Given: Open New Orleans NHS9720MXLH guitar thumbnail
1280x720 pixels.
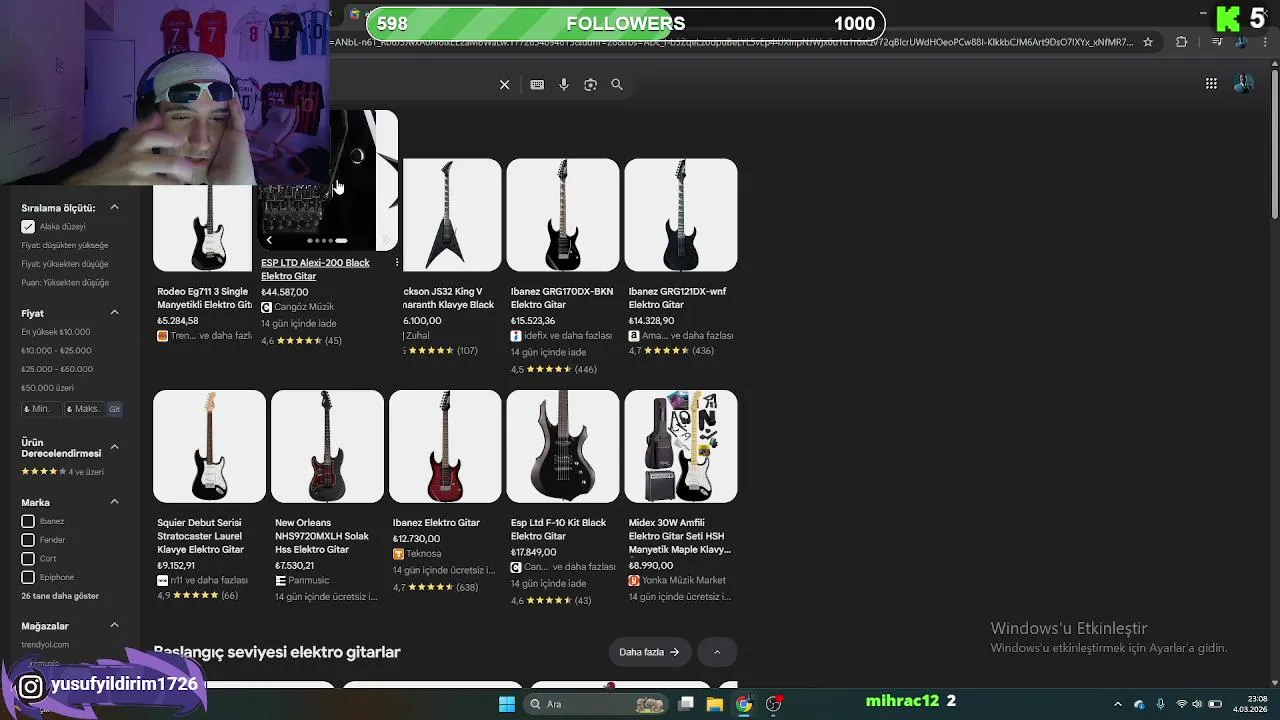Looking at the screenshot, I should (x=327, y=446).
